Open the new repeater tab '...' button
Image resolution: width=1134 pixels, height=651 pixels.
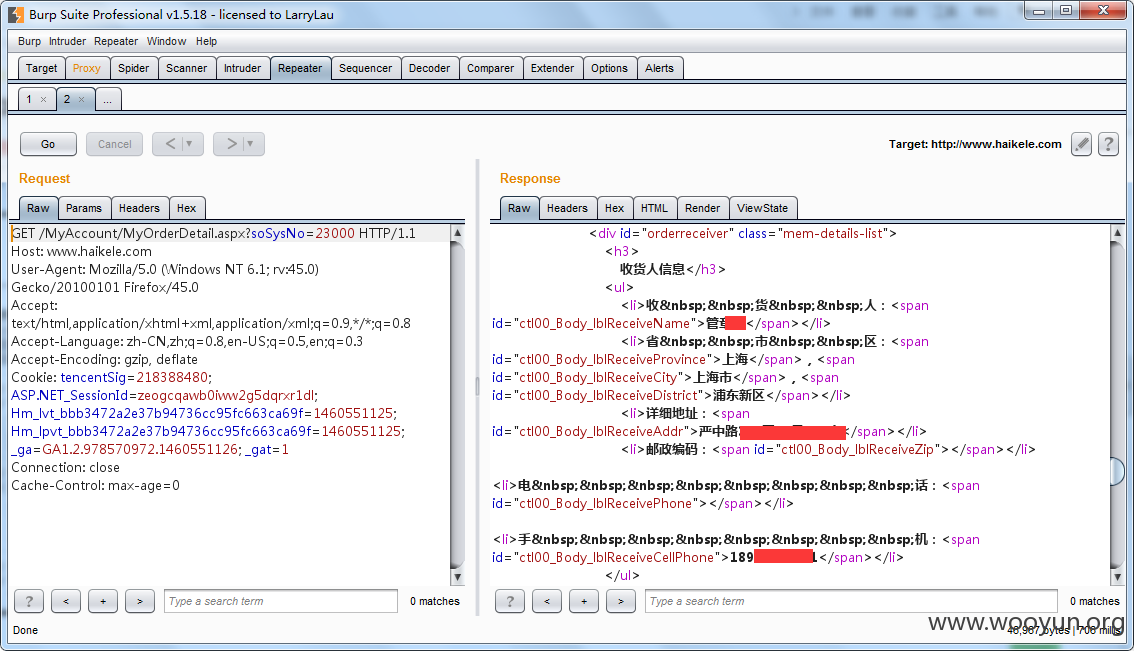coord(107,100)
